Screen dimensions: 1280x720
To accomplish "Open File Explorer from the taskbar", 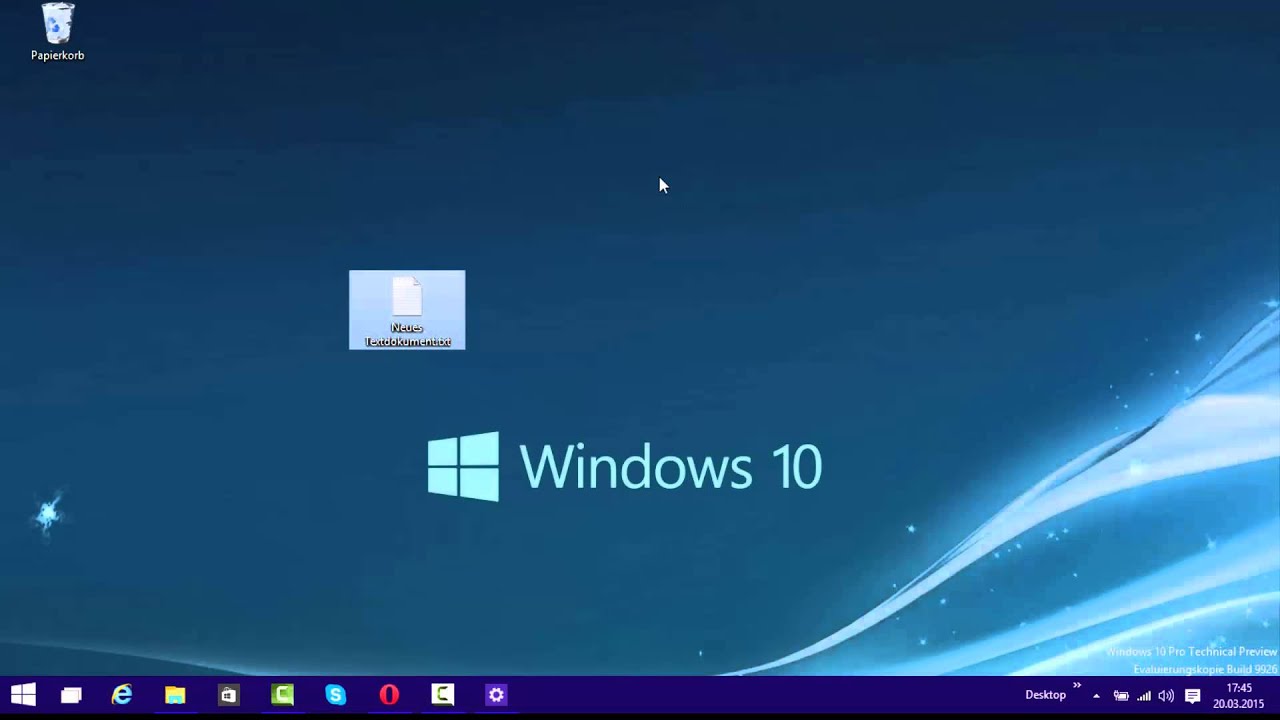I will pos(175,695).
